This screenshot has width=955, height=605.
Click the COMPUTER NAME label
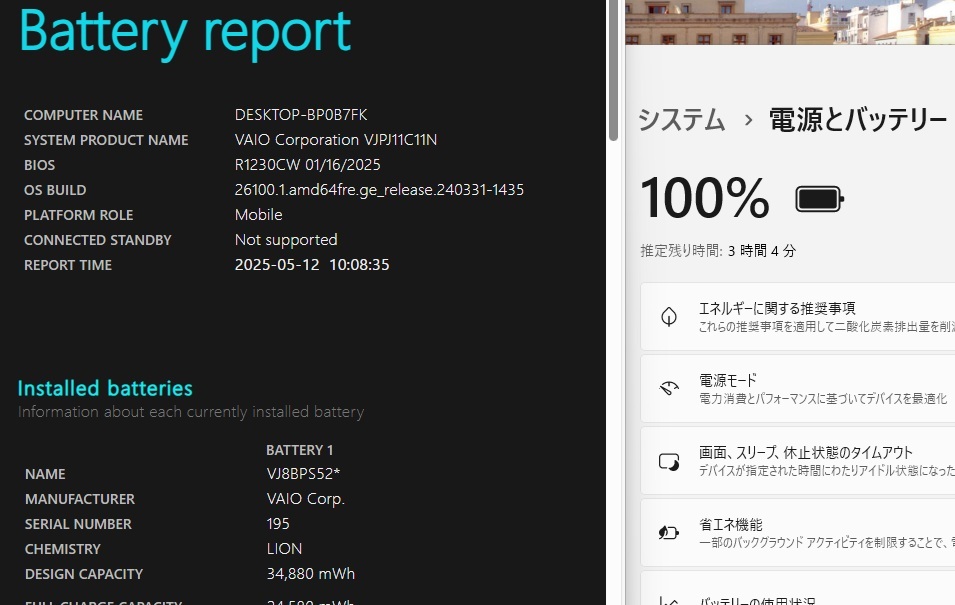pyautogui.click(x=83, y=115)
